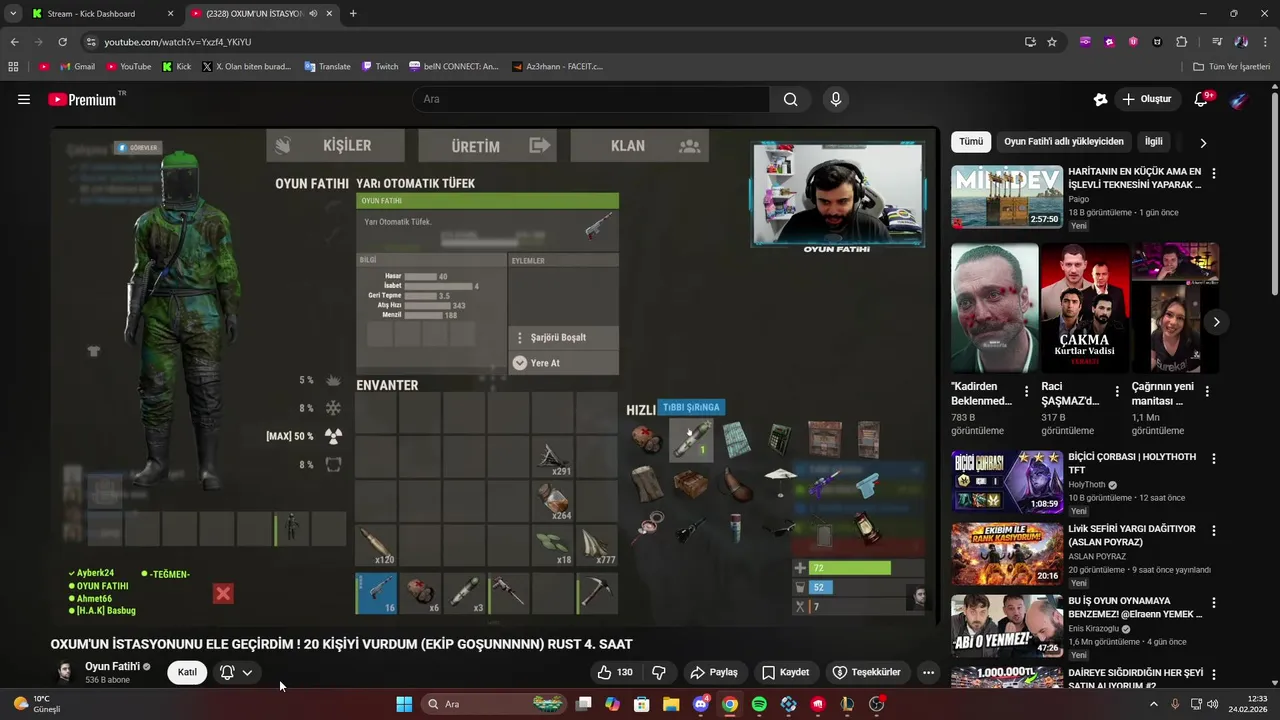Image resolution: width=1280 pixels, height=720 pixels.
Task: Click the YouTube search magnifier button
Action: (x=790, y=99)
